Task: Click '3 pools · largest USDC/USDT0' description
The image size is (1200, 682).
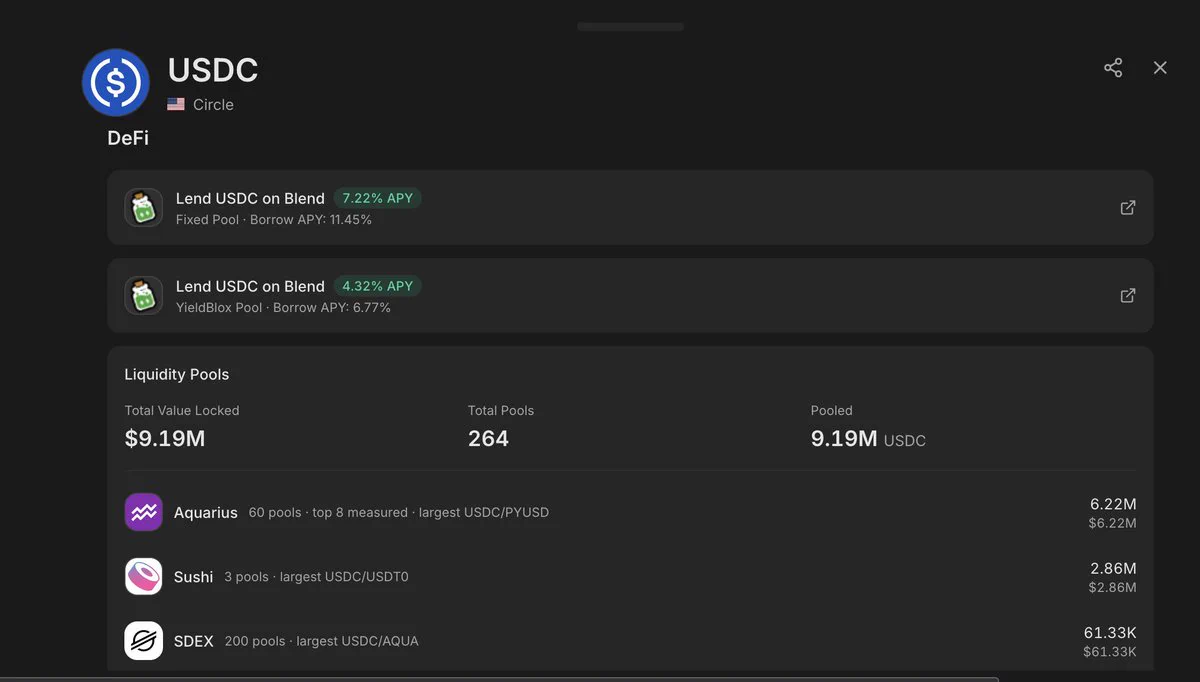Action: click(316, 576)
